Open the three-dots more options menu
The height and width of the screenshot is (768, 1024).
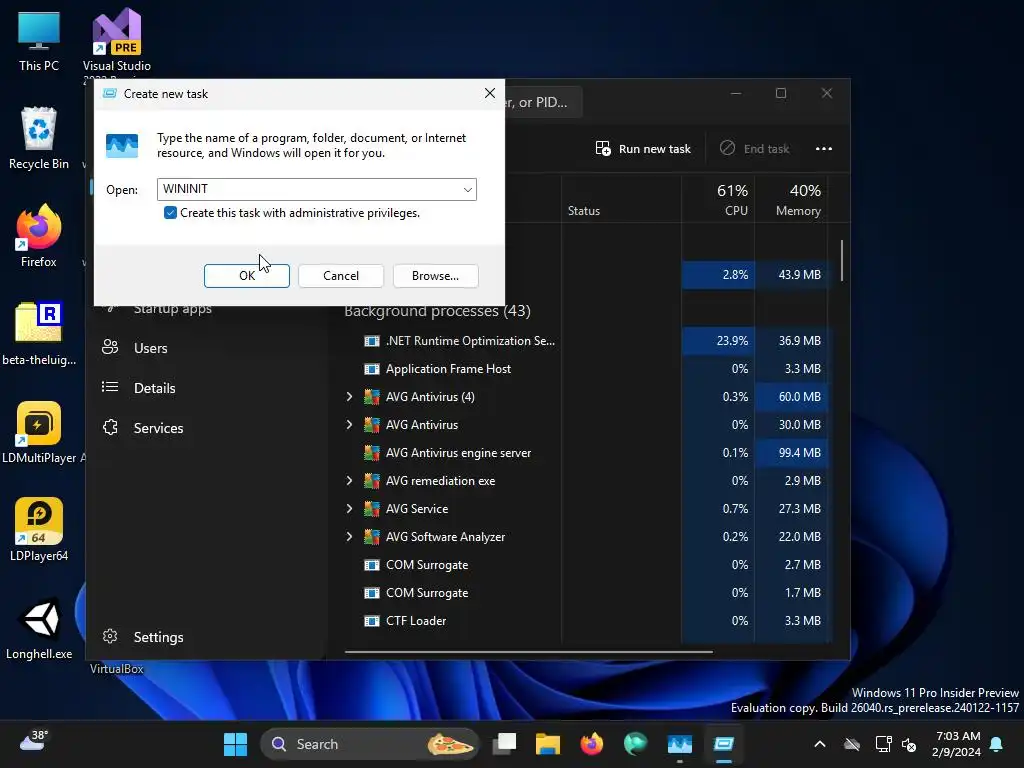[824, 149]
